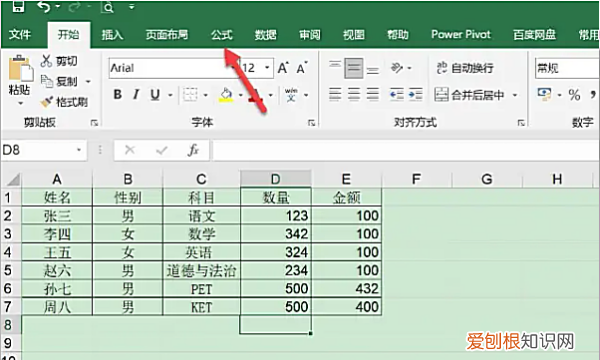Expand the font size dropdown
600x360 pixels.
tap(267, 68)
